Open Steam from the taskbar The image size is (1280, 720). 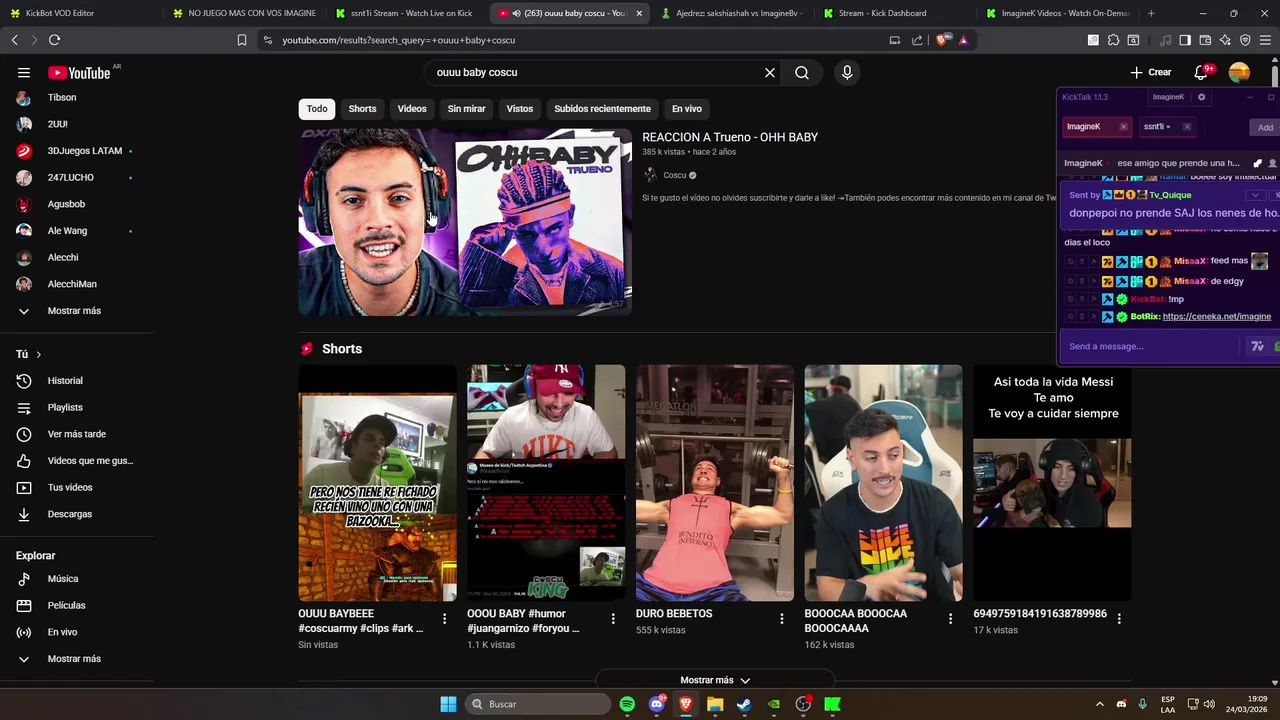pos(744,704)
